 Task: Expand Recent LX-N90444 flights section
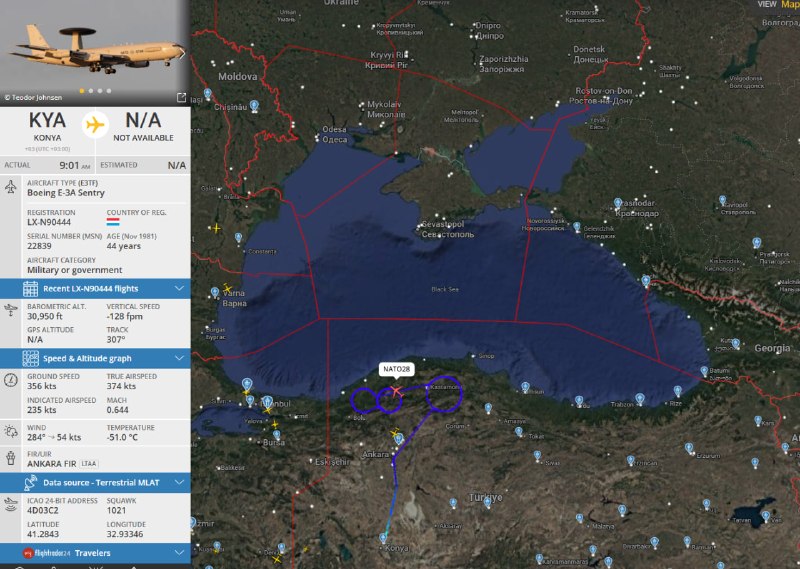179,289
